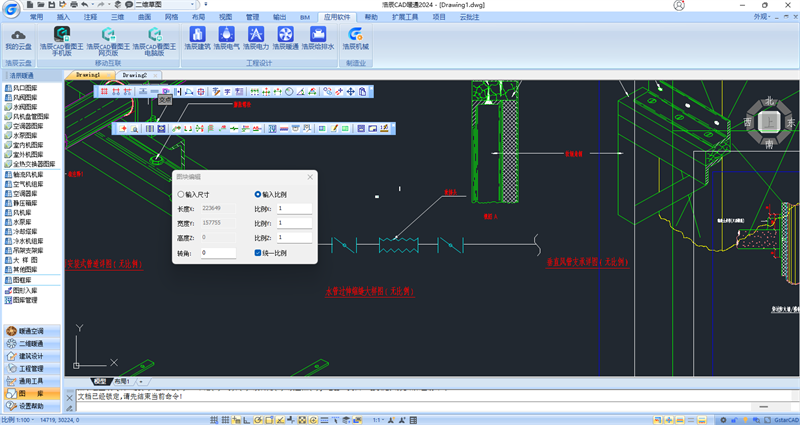Launch 浩辰建筑 from the ribbon
Image resolution: width=800 pixels, height=425 pixels.
point(198,38)
